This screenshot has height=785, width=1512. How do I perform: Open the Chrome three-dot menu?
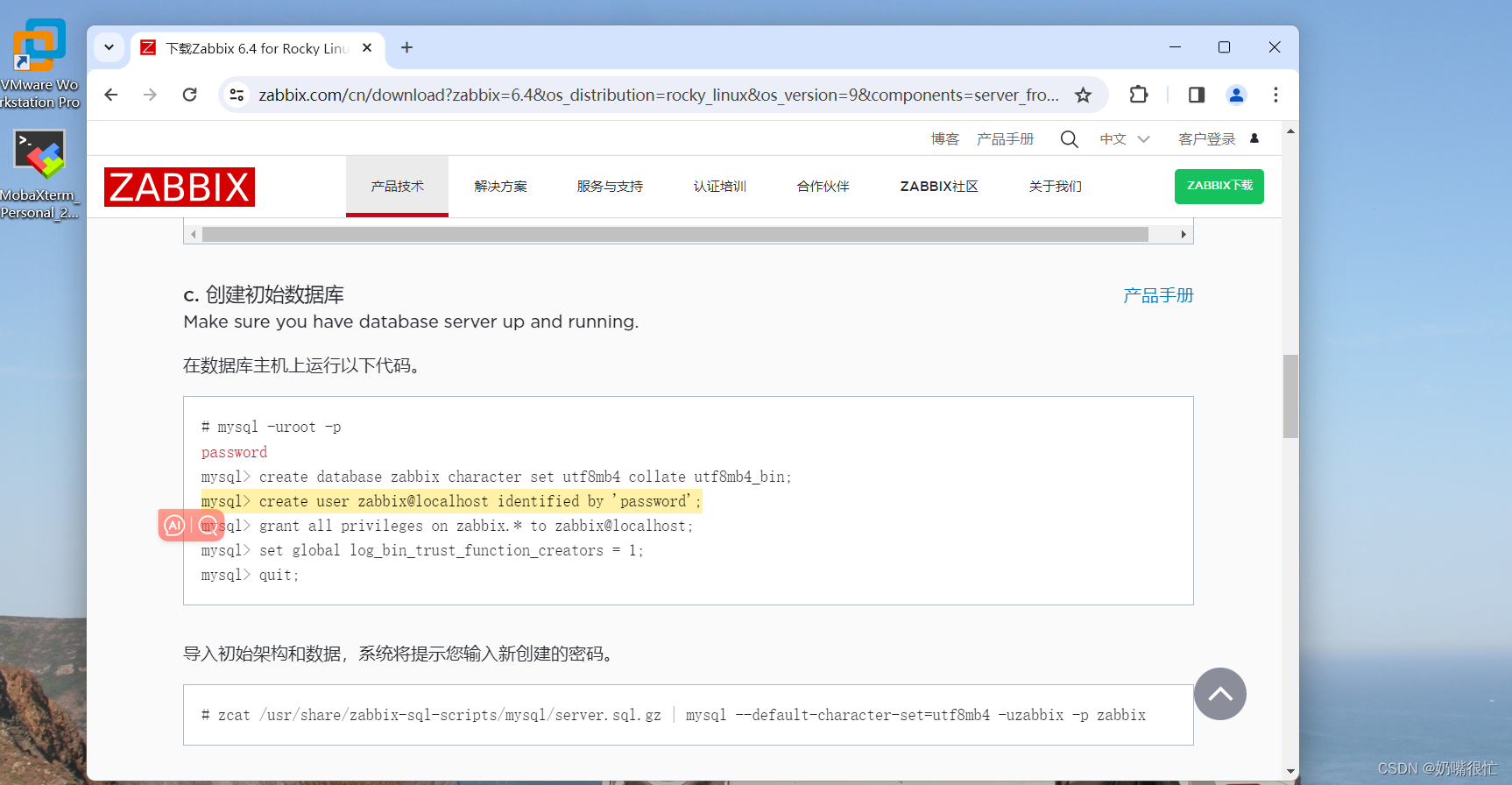[1275, 95]
